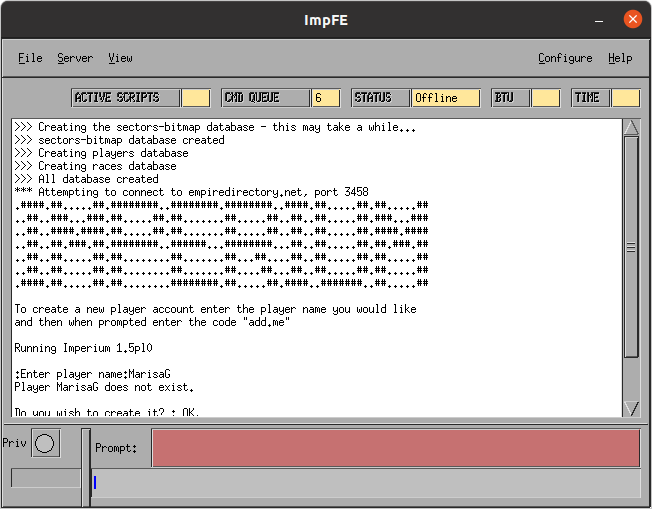Click the ACTIVE SCRIPTS label
This screenshot has width=652, height=509.
coord(126,98)
